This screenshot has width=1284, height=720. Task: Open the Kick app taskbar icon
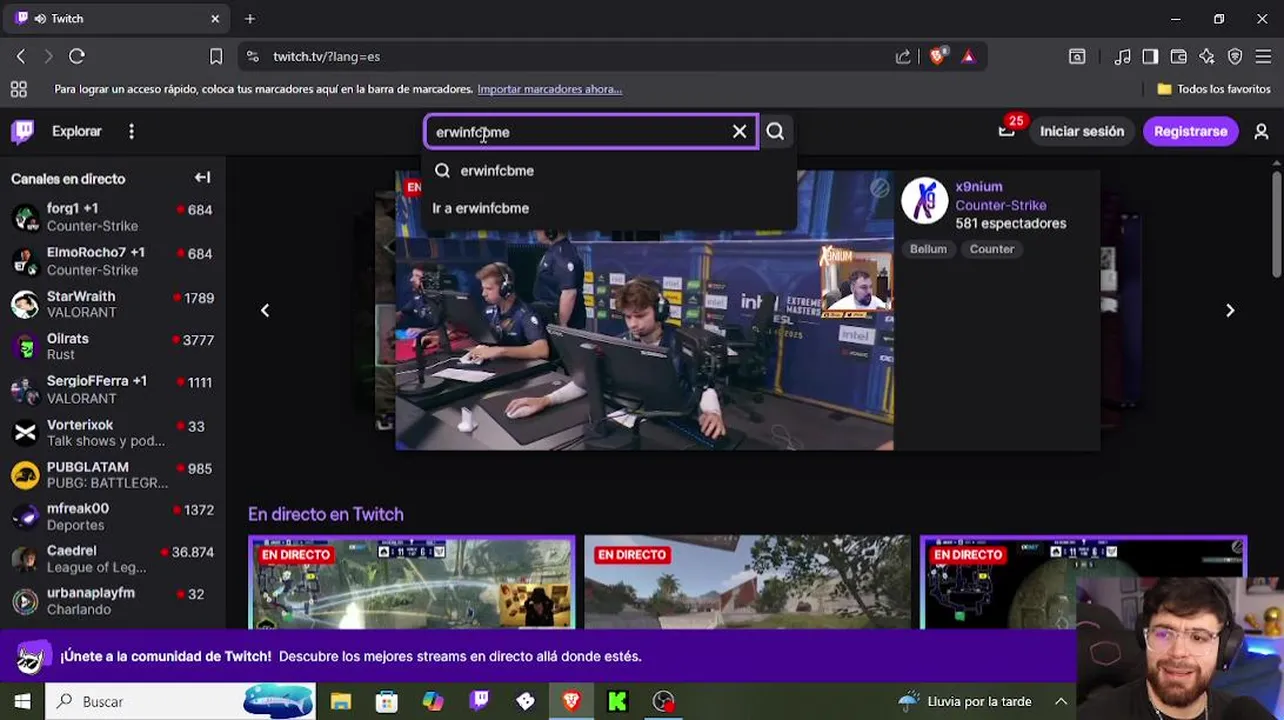pyautogui.click(x=617, y=701)
